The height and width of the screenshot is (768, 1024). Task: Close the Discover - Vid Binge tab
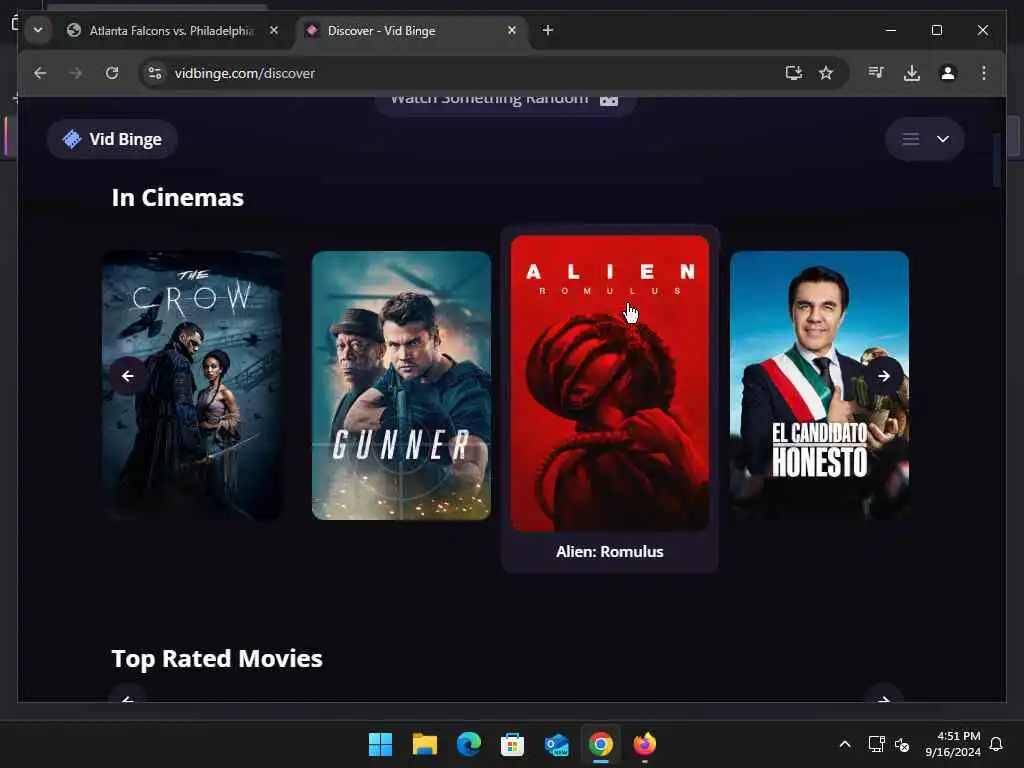tap(512, 30)
